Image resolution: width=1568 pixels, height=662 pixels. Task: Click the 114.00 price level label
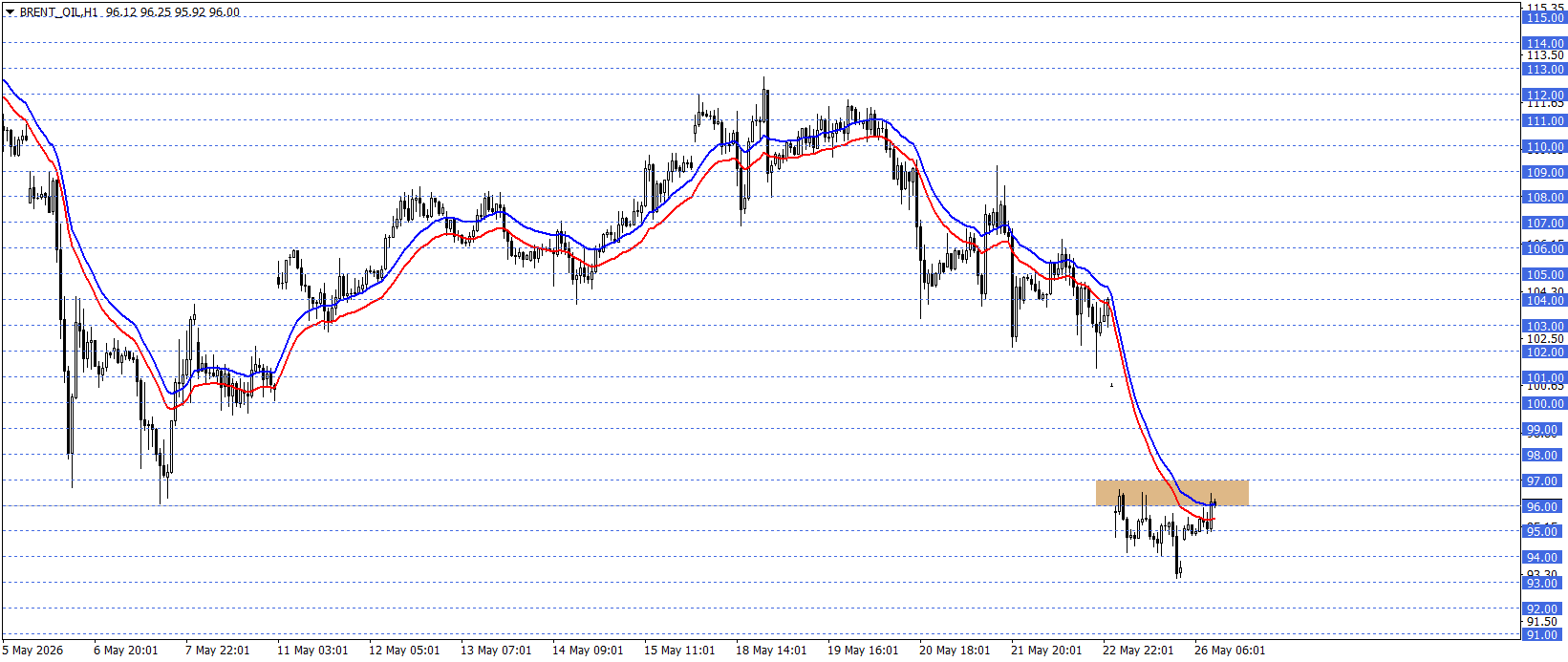(1544, 43)
